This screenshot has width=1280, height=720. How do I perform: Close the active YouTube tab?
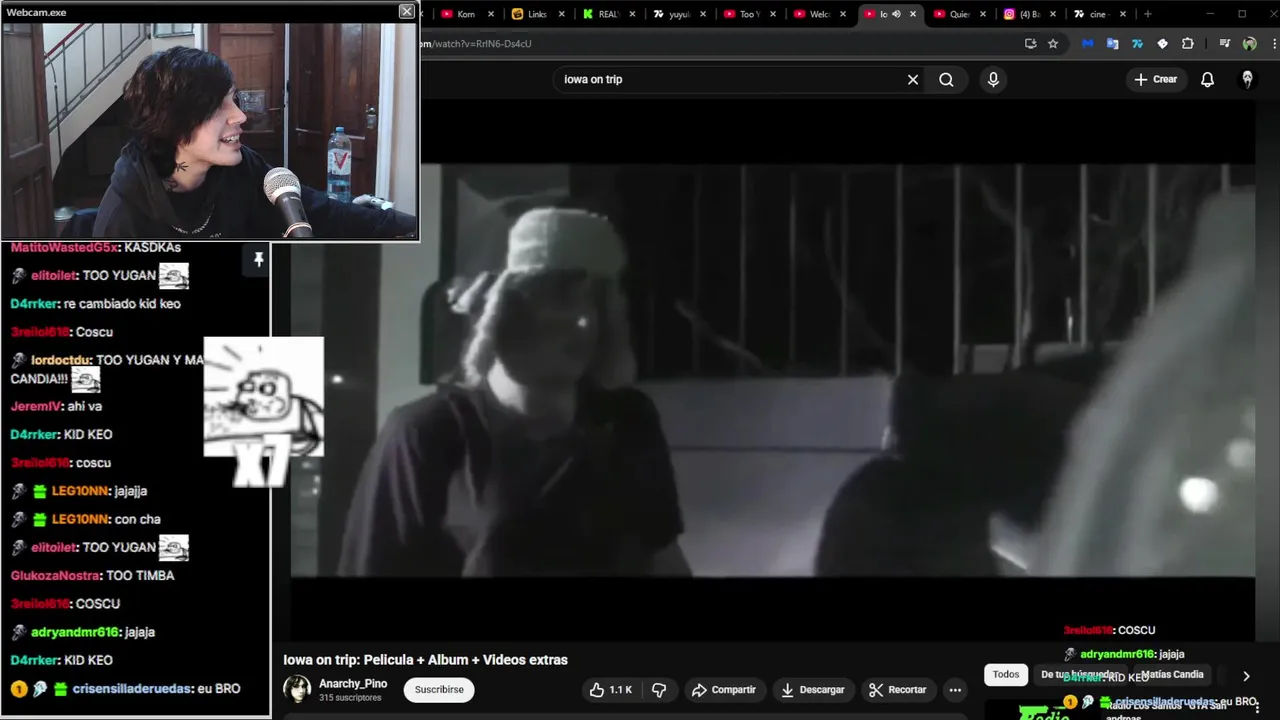[x=913, y=14]
